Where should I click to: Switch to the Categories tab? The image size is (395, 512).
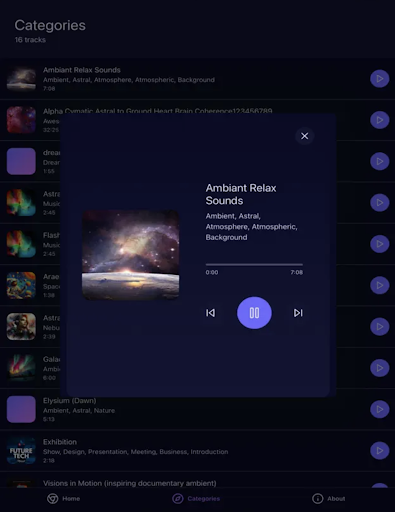click(x=196, y=499)
